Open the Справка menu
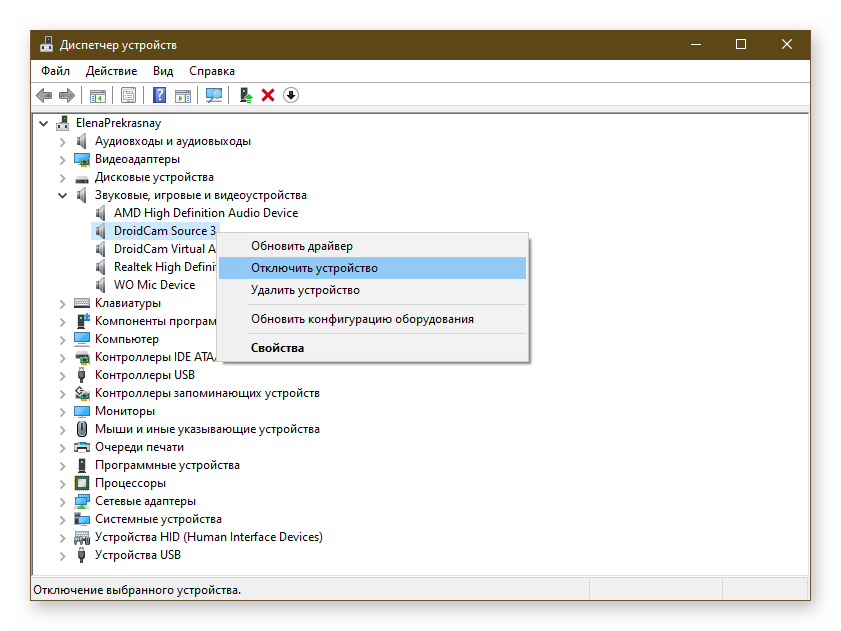 pyautogui.click(x=211, y=71)
